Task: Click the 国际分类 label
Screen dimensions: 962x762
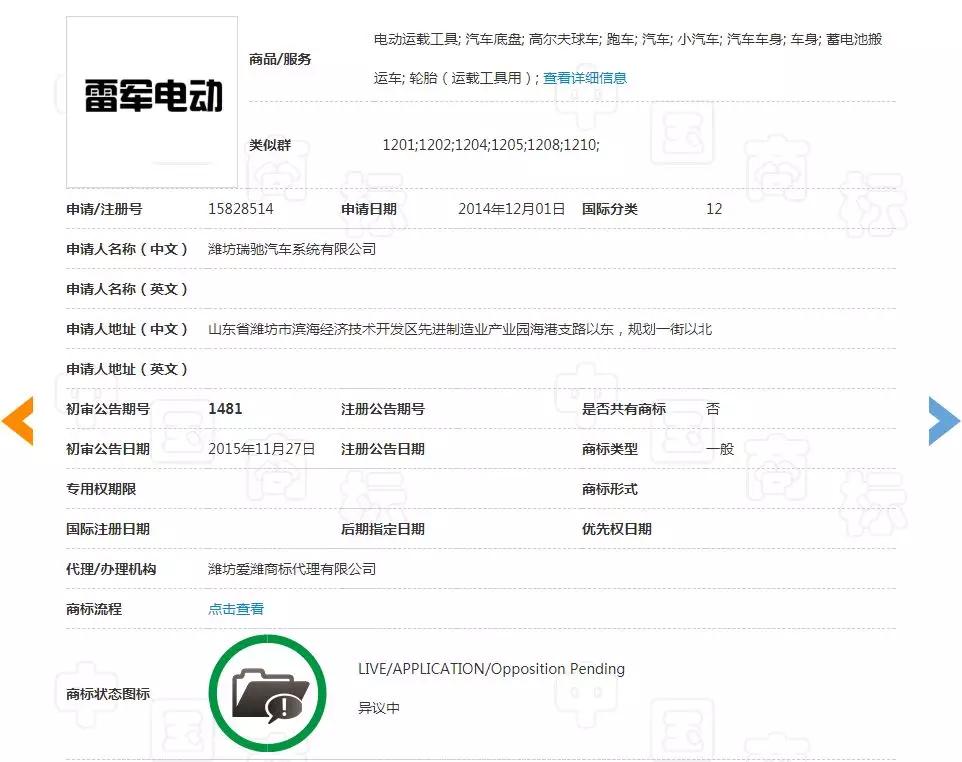Action: [x=610, y=209]
